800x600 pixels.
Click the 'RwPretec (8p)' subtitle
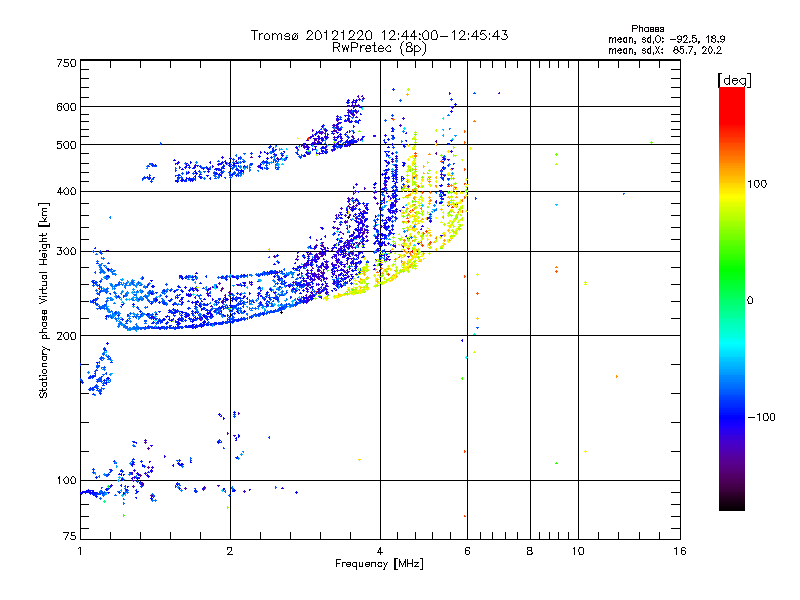[379, 48]
